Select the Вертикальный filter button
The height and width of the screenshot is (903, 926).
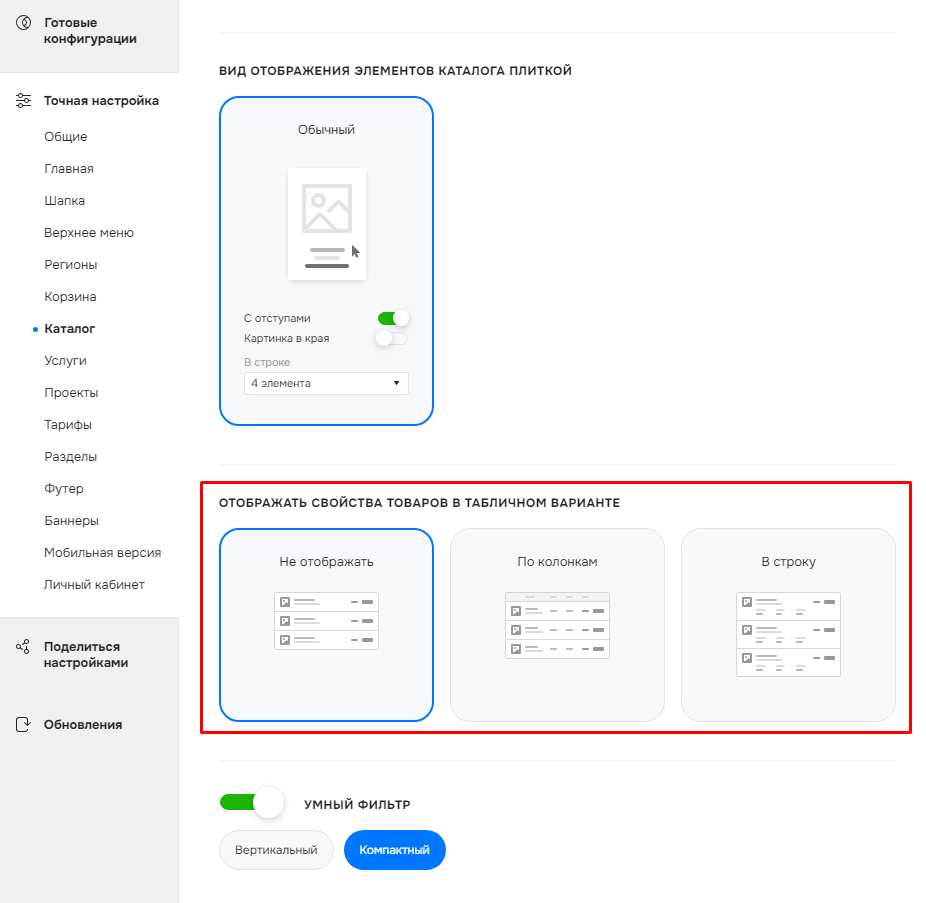tap(276, 850)
